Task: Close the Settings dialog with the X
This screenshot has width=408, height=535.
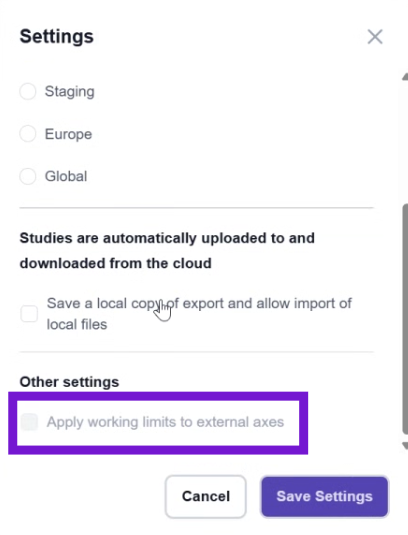Action: (375, 37)
